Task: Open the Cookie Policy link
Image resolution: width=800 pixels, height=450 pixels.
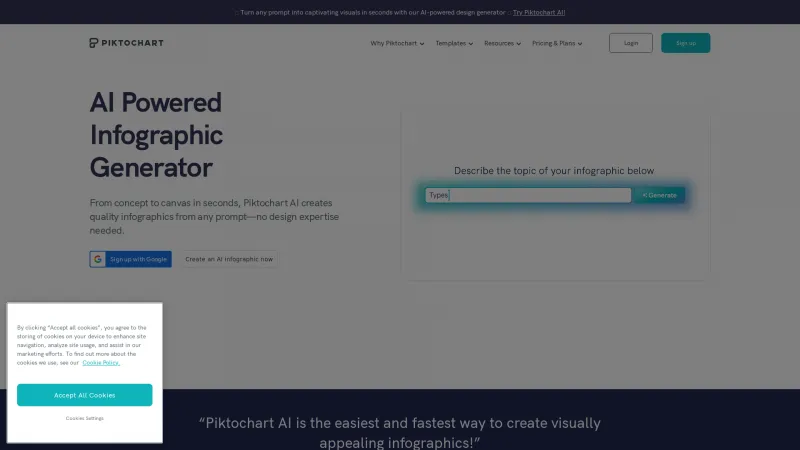Action: point(101,362)
